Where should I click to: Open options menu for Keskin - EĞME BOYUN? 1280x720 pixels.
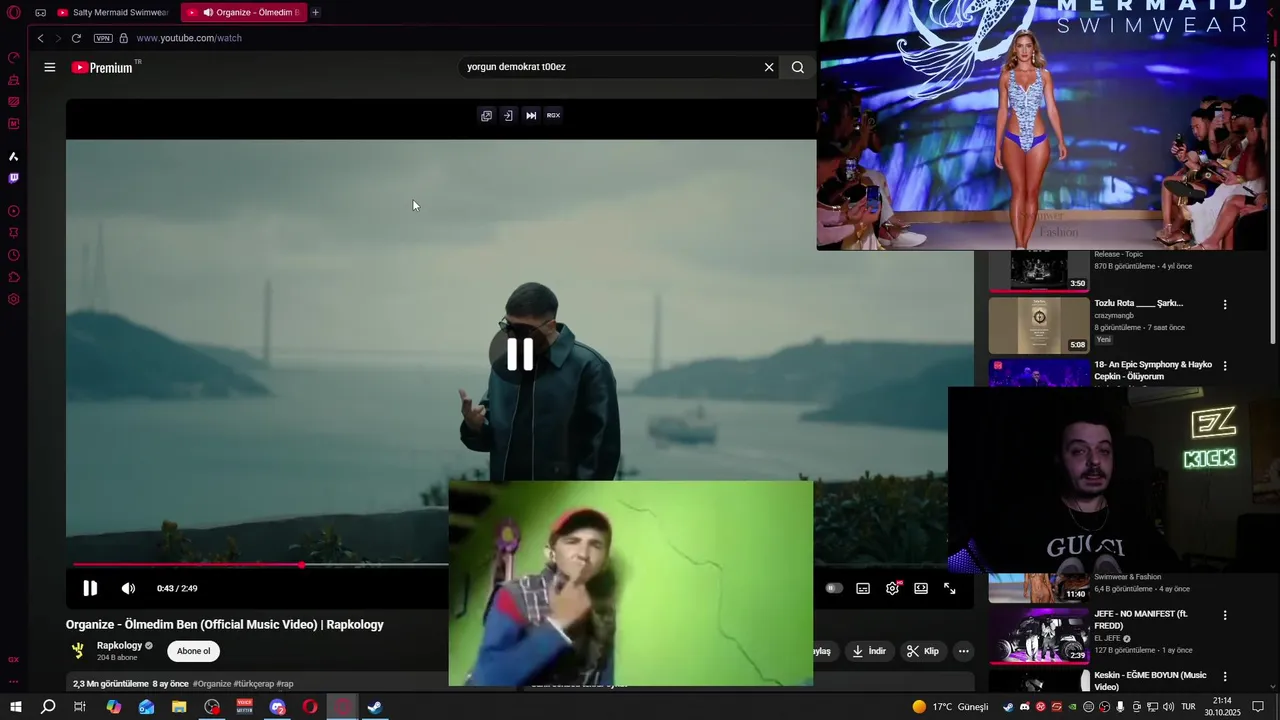1225,677
